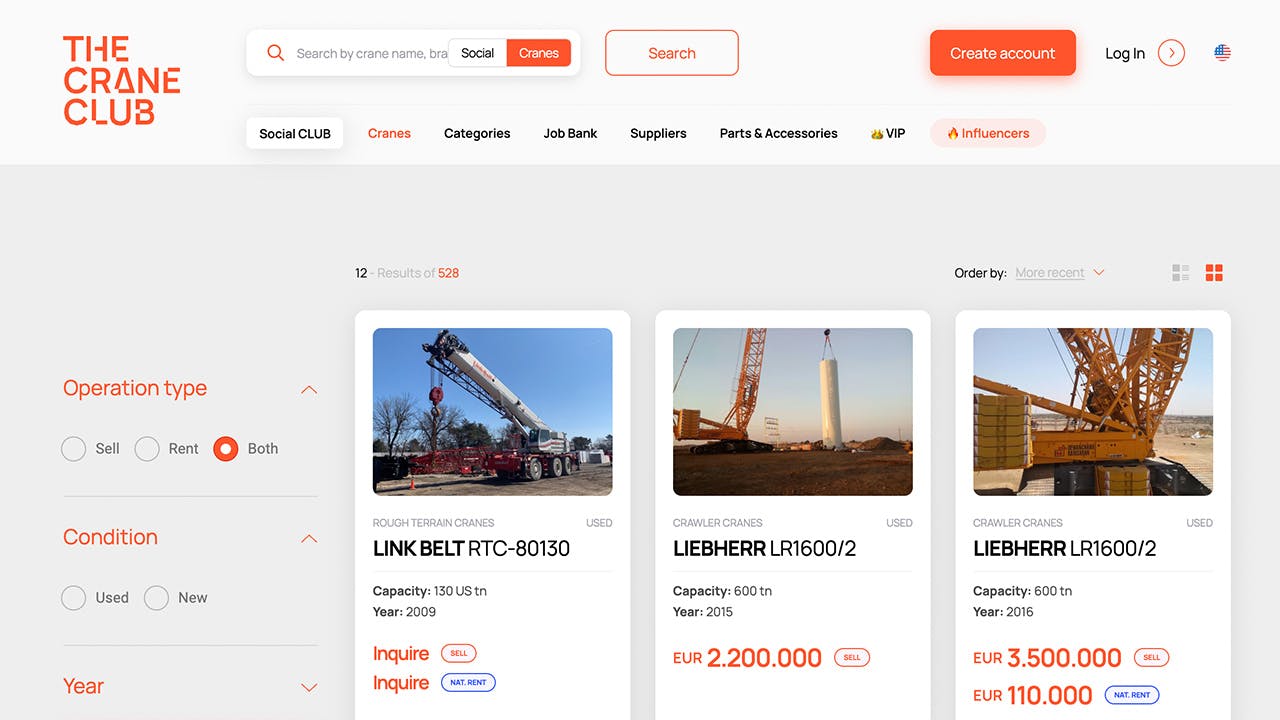Switch to list view layout icon
Viewport: 1280px width, 720px height.
click(x=1181, y=273)
